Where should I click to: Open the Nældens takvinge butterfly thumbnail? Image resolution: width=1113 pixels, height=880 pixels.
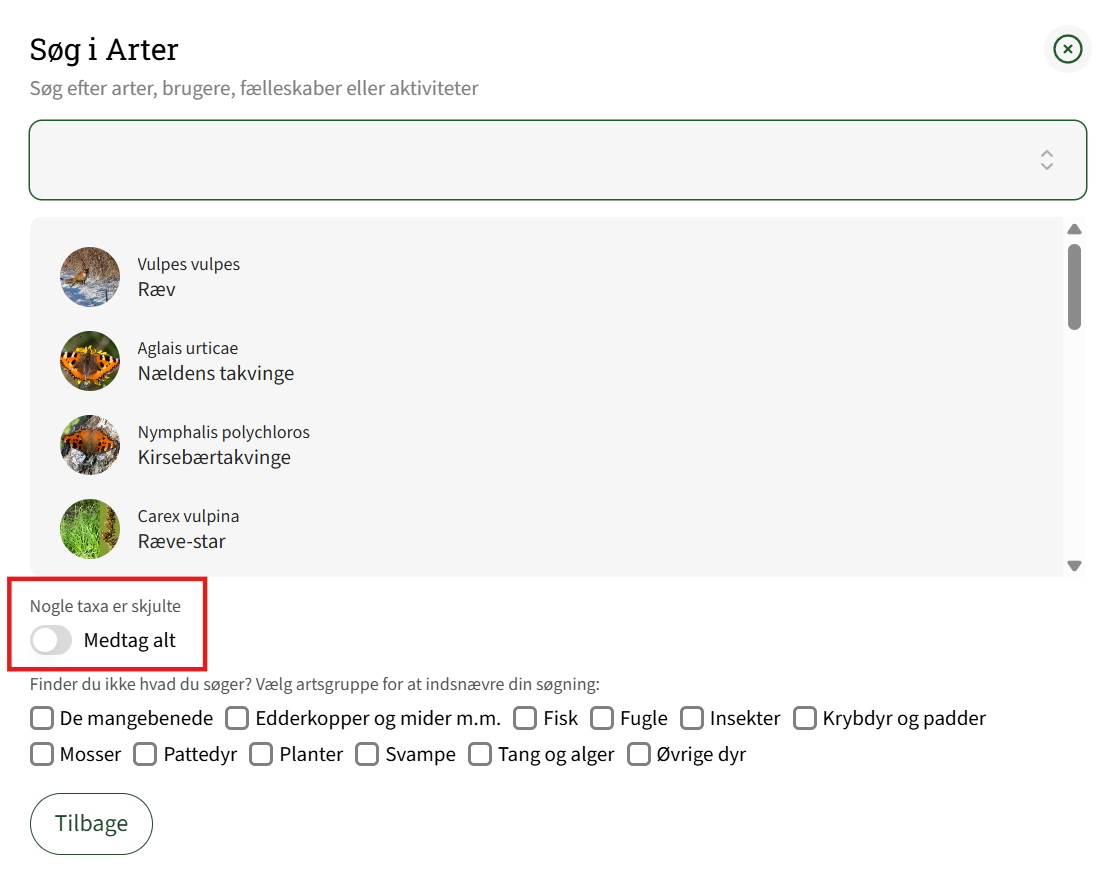pos(90,361)
